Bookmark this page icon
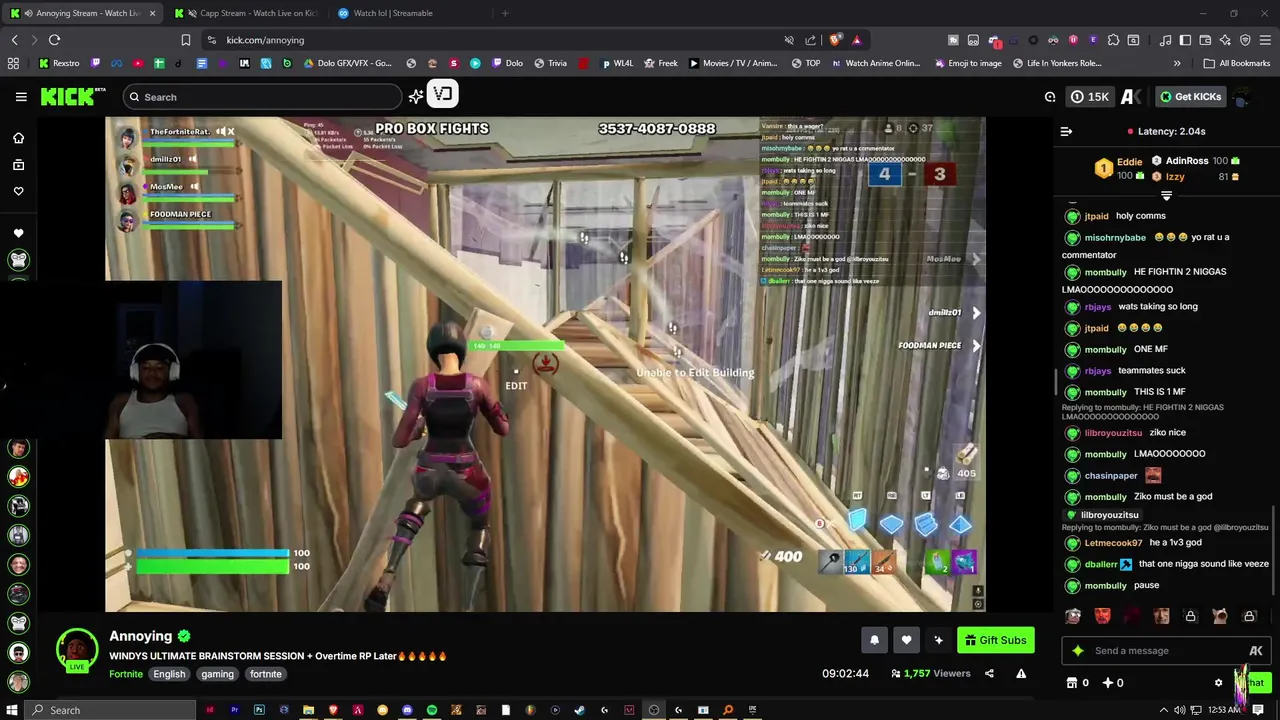 tap(185, 40)
